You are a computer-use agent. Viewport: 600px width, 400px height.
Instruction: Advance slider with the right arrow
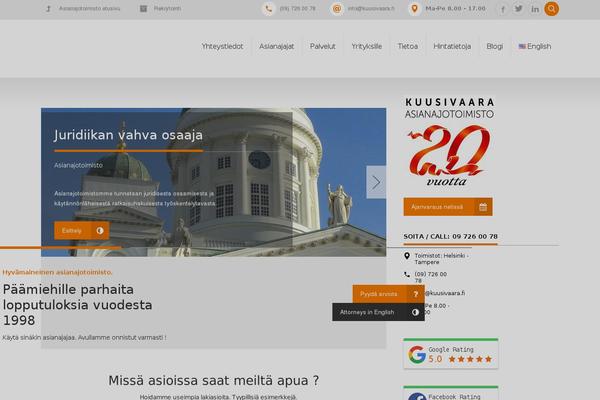376,182
